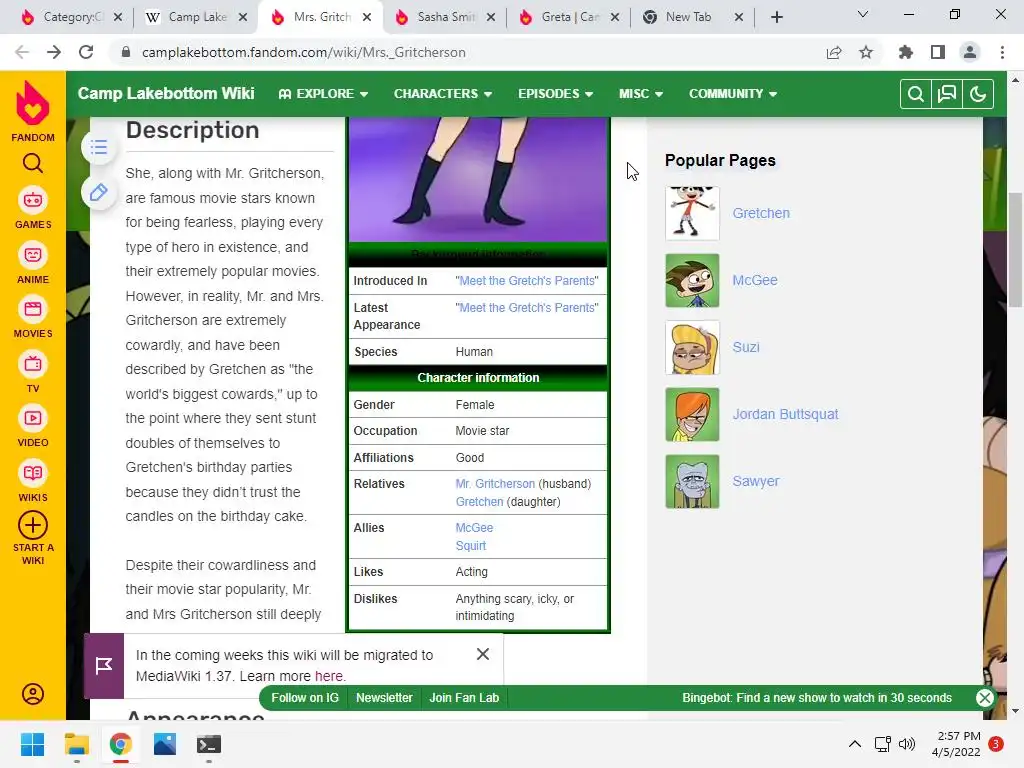
Task: Open the TV section icon
Action: click(x=33, y=364)
